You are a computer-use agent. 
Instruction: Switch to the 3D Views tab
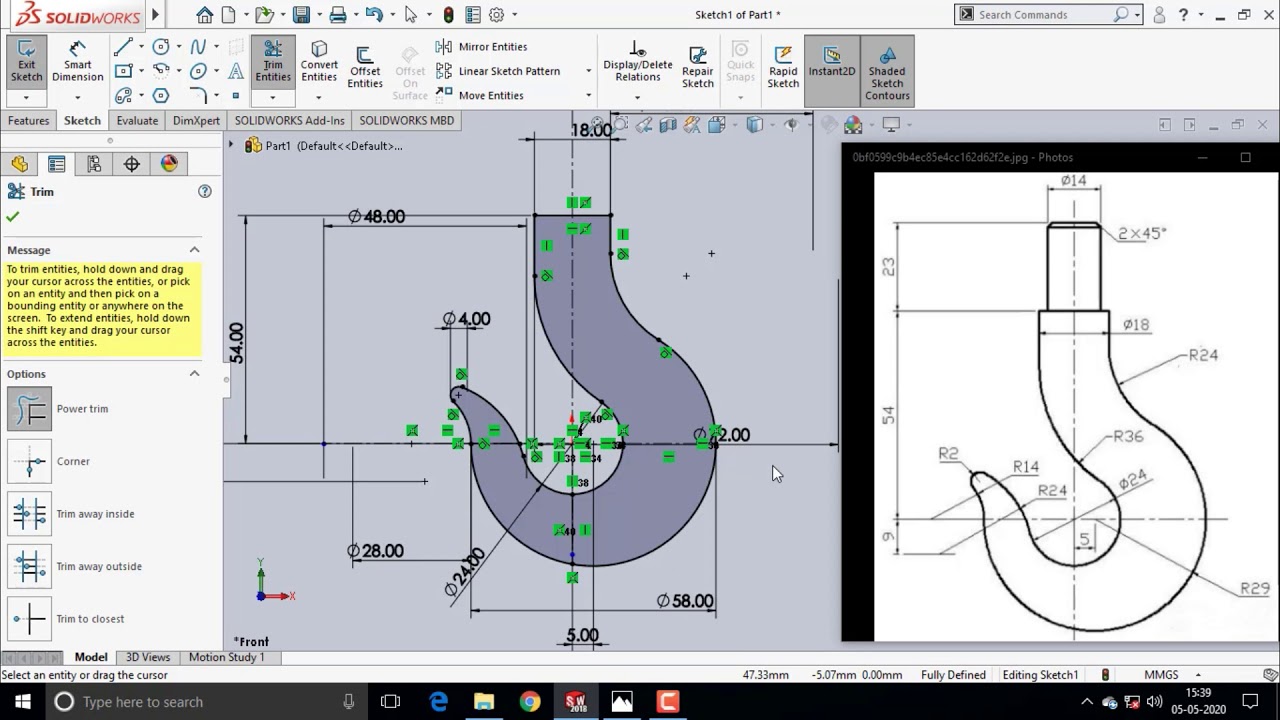148,657
